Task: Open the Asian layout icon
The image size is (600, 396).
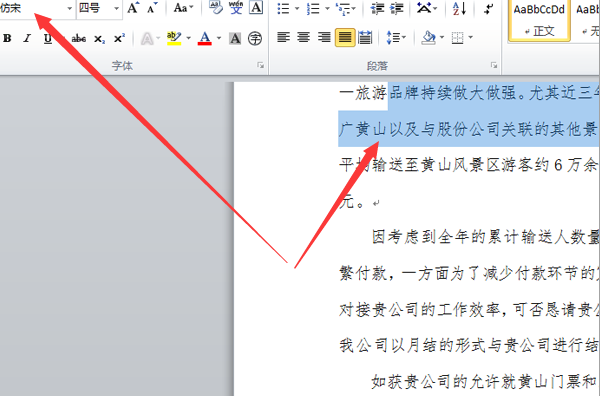Action: point(424,8)
